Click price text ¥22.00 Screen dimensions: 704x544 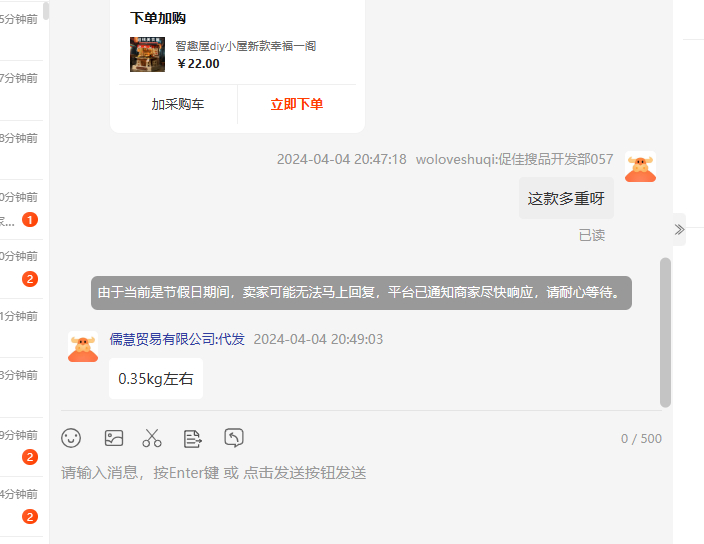coord(198,64)
